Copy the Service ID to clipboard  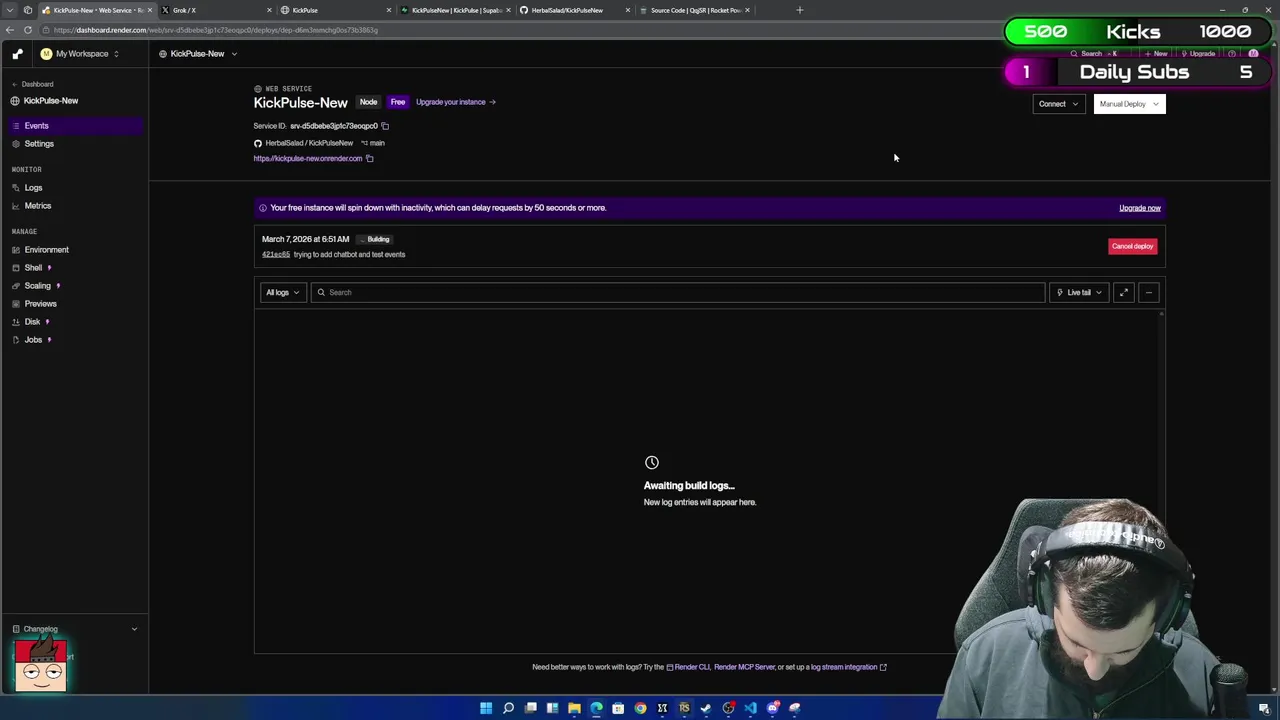pos(385,126)
